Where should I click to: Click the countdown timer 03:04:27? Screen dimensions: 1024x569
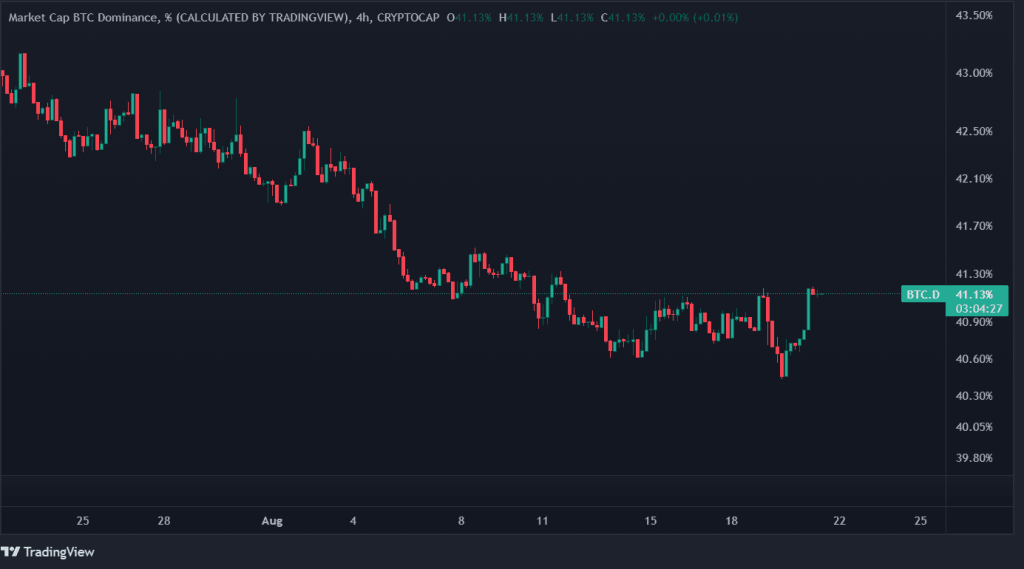click(978, 308)
